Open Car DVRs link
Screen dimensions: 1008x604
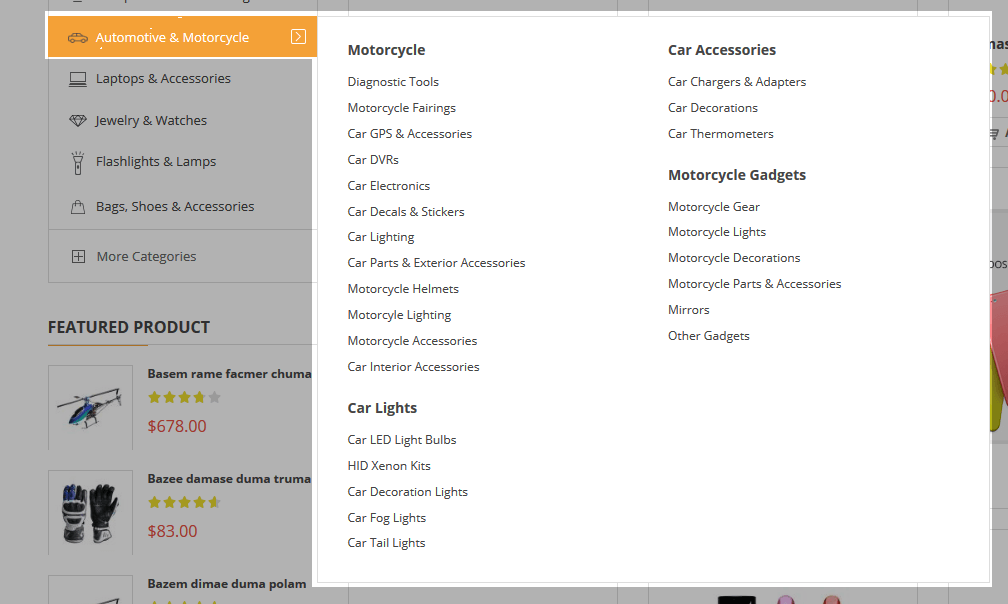tap(373, 159)
